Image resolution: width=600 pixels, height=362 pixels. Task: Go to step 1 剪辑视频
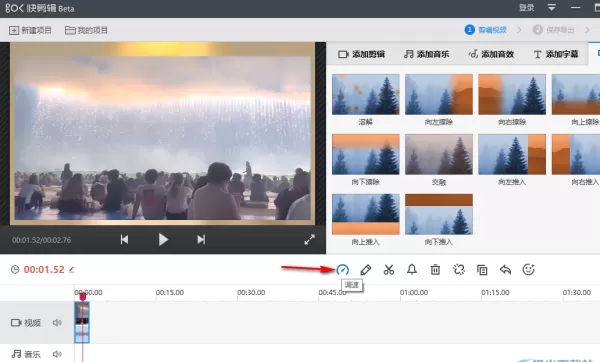coord(486,30)
